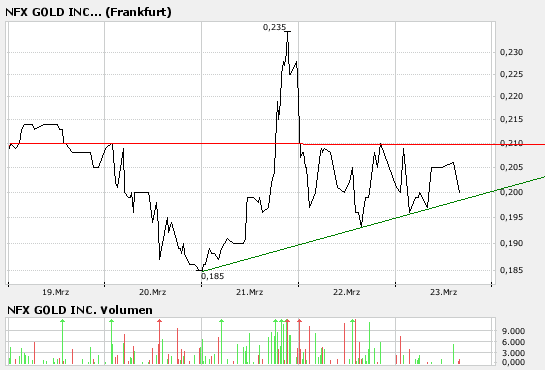Select the 21.Mrz date label
Viewport: 545px width, 384px height.
pyautogui.click(x=250, y=292)
